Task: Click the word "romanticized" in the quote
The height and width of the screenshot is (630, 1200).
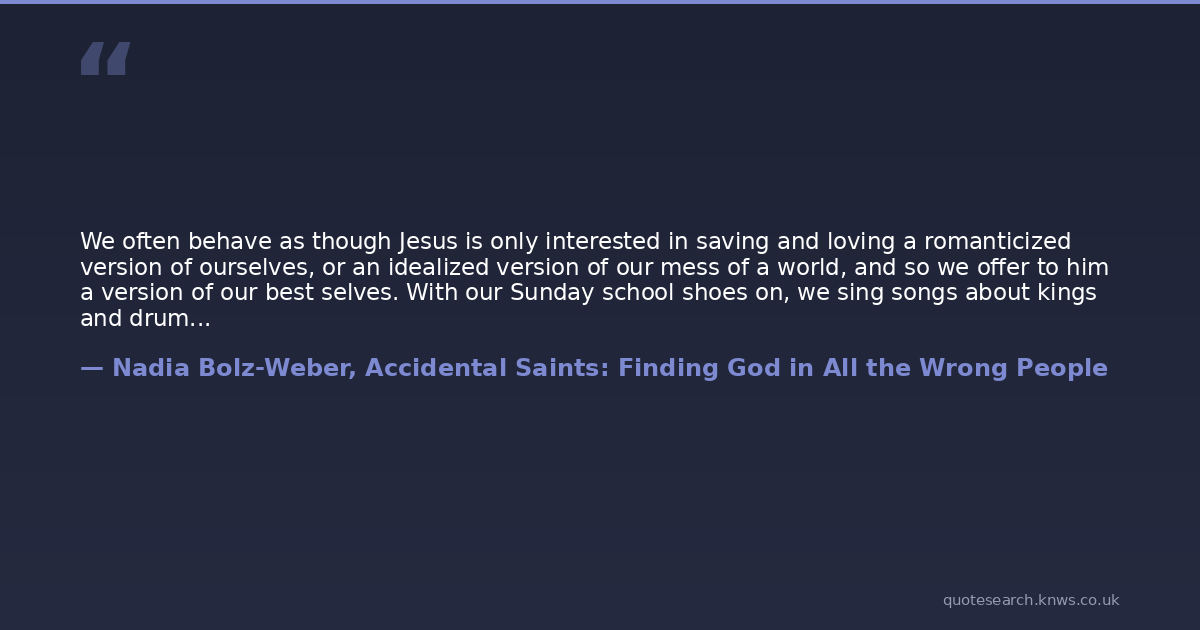Action: [997, 242]
